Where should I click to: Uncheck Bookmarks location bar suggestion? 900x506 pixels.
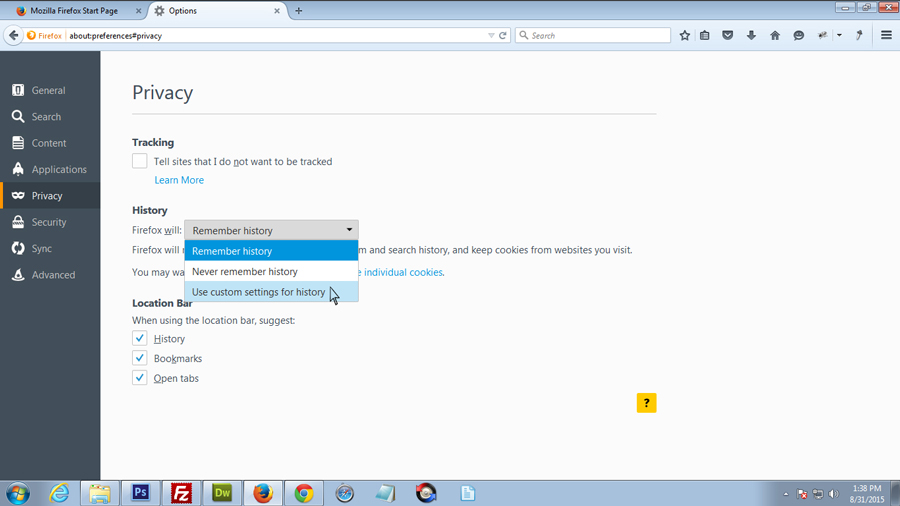pyautogui.click(x=139, y=358)
